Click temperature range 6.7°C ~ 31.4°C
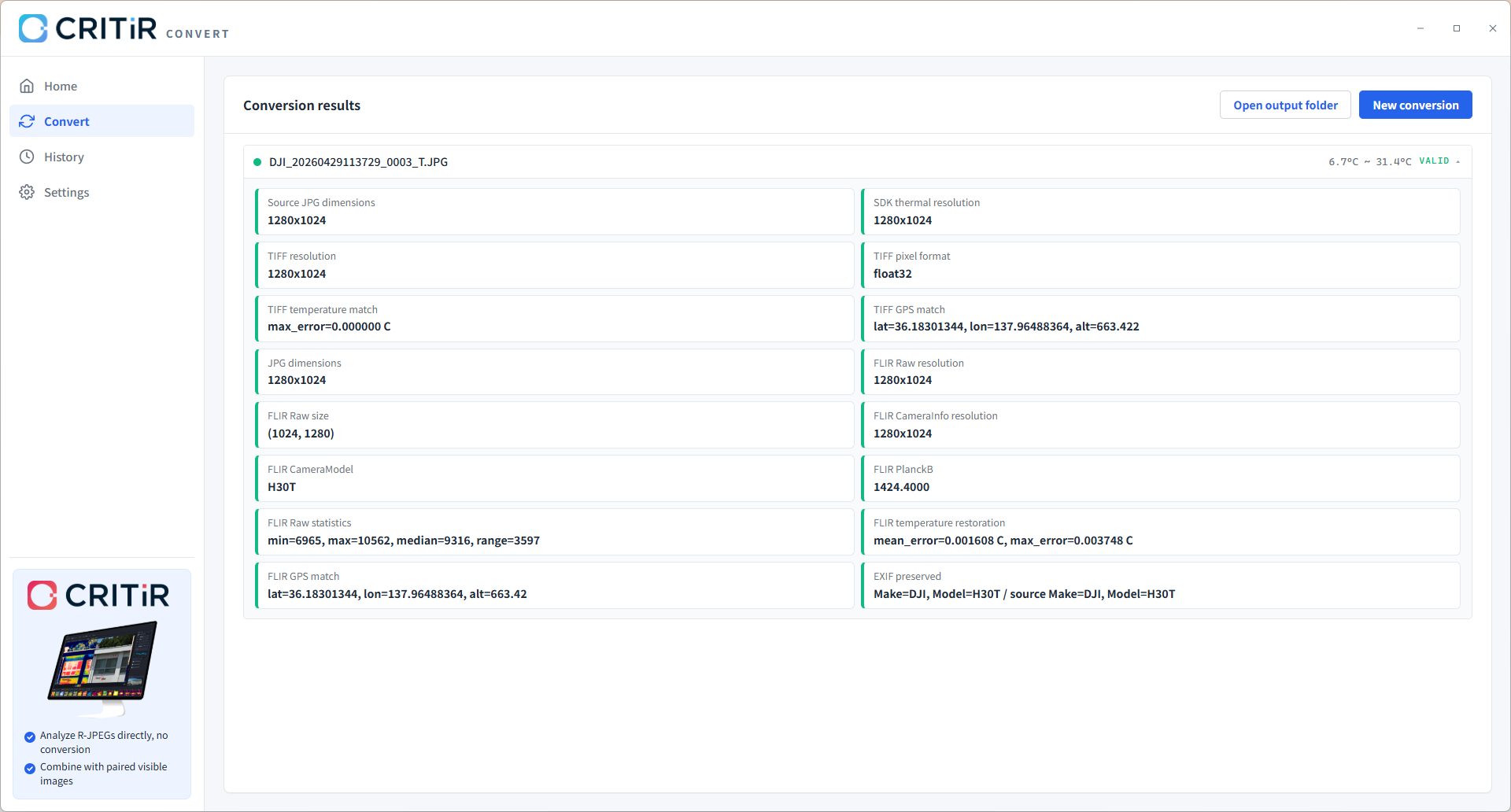This screenshot has height=812, width=1511. (x=1369, y=161)
